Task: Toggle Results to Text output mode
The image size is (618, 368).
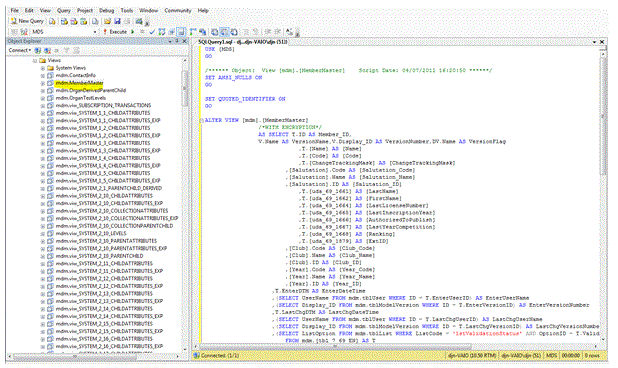Action: 215,32
